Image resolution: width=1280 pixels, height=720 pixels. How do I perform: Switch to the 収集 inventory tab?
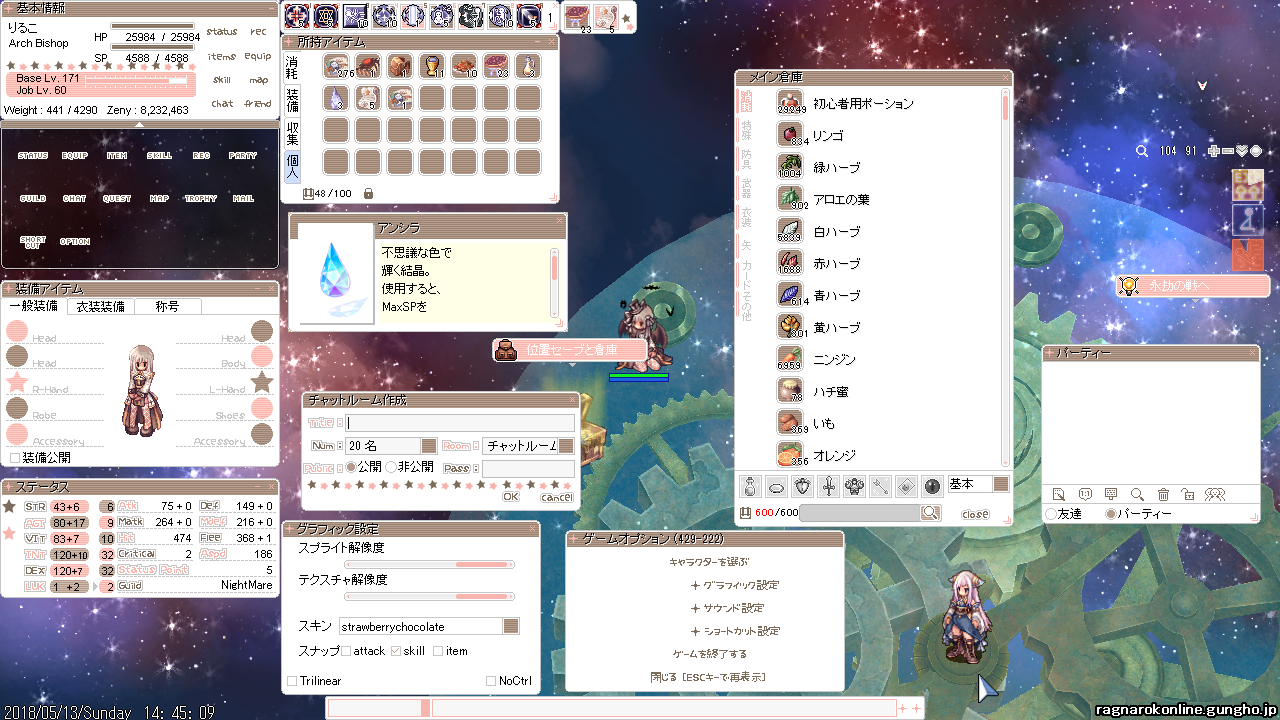(292, 133)
